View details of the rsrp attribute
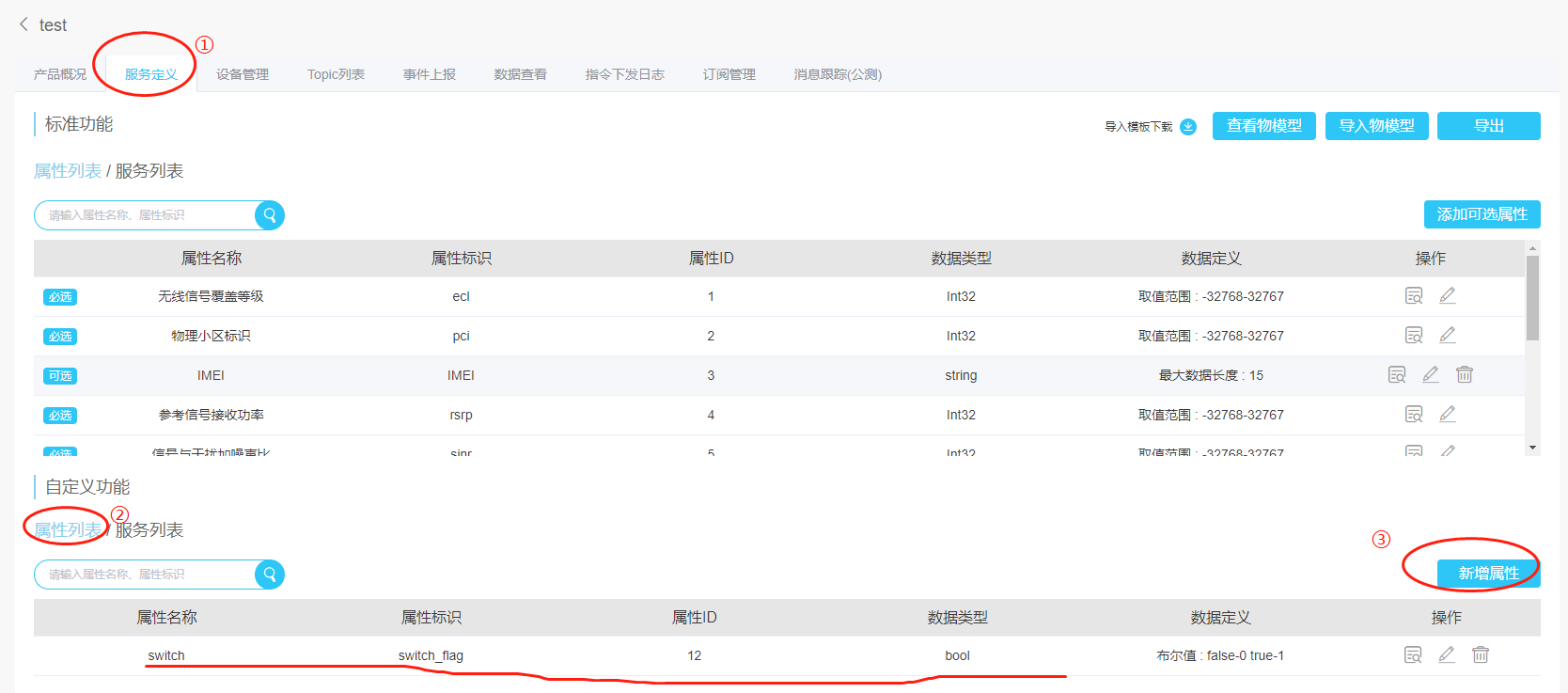Image resolution: width=1568 pixels, height=693 pixels. pyautogui.click(x=1414, y=415)
